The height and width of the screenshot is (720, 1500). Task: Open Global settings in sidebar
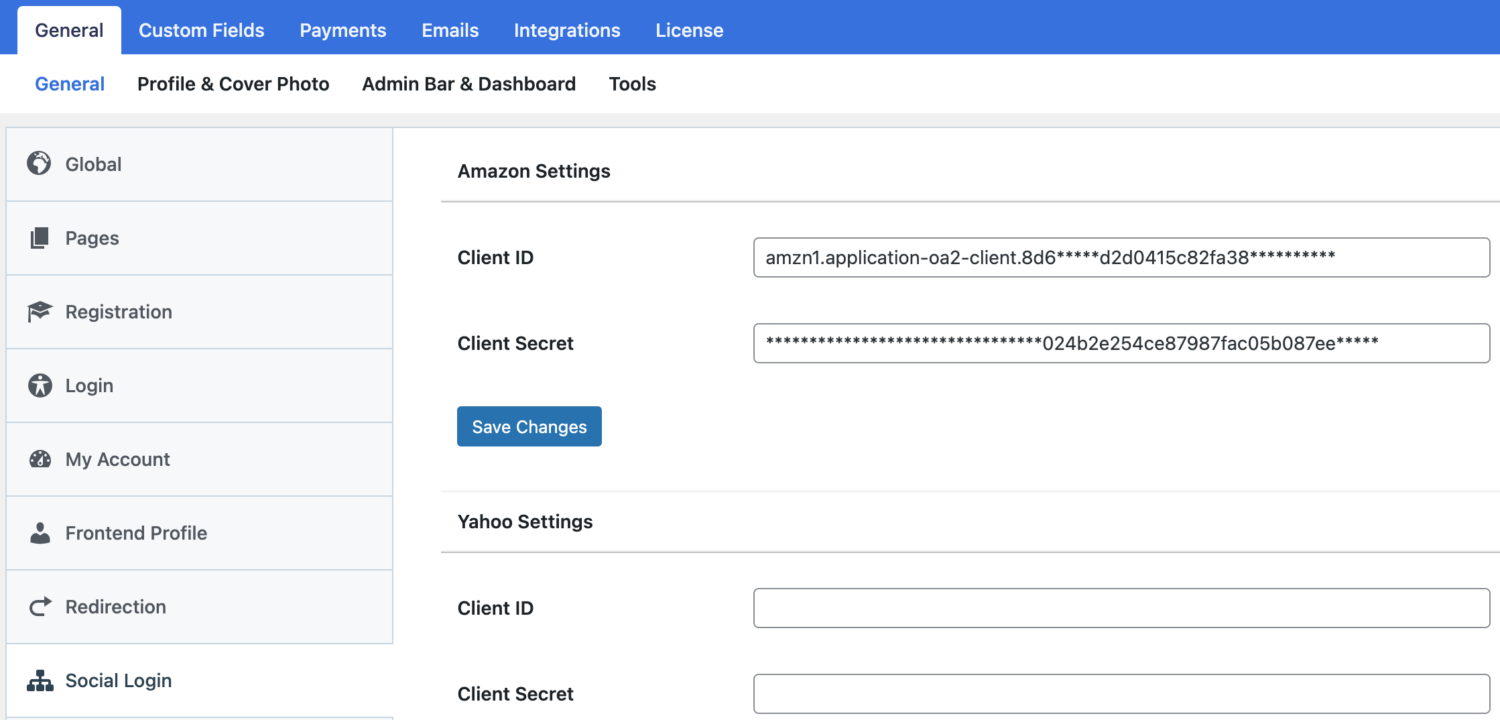pyautogui.click(x=200, y=164)
